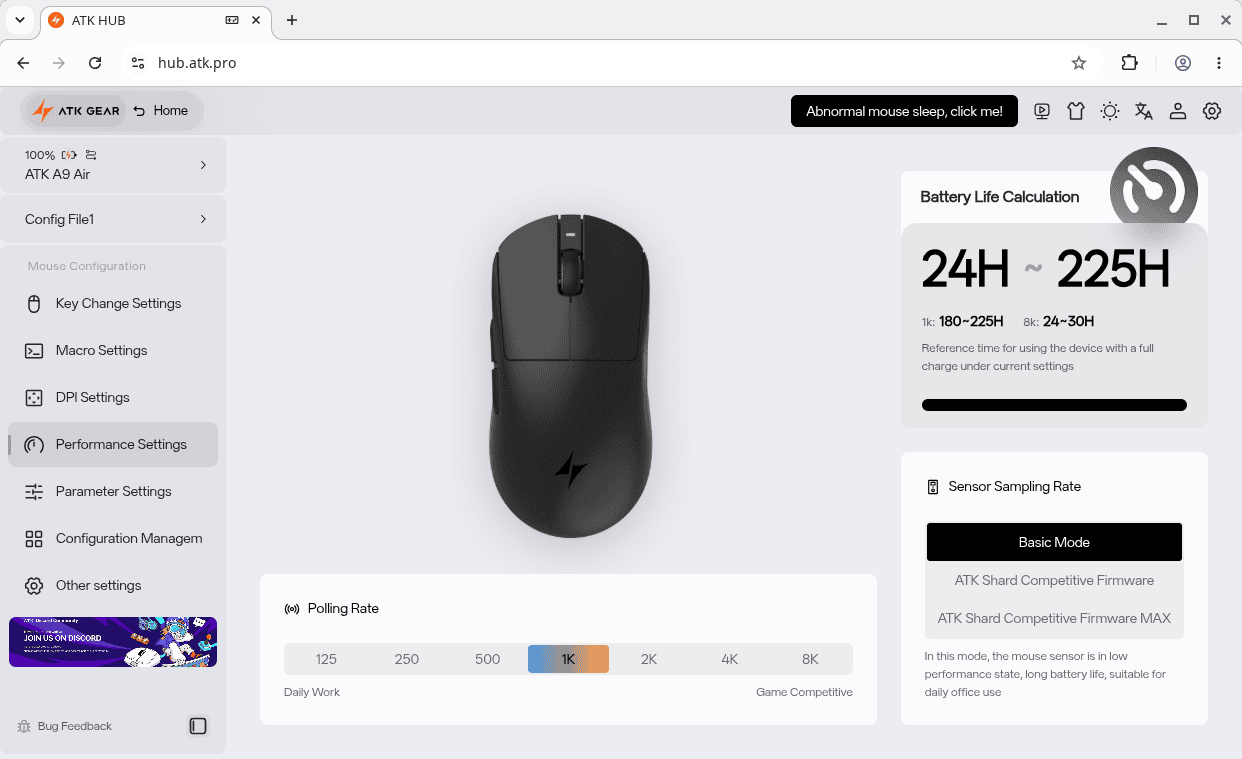Expand the ATK A9 Air device chevron
The image size is (1242, 759).
(x=203, y=164)
